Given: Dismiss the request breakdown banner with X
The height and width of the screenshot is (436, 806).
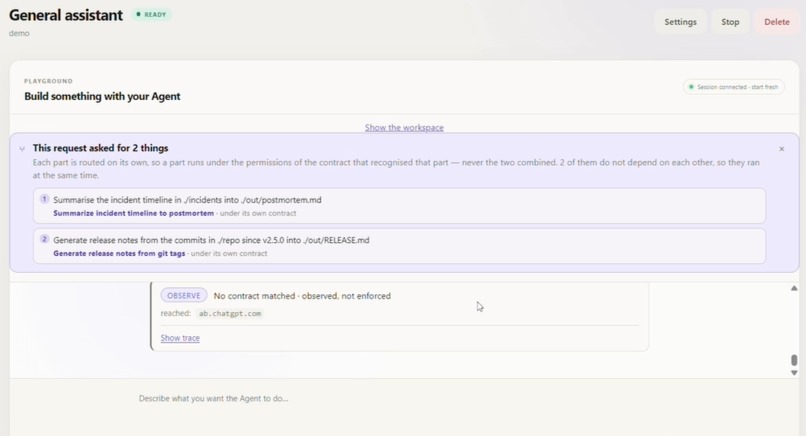Looking at the screenshot, I should pos(781,149).
